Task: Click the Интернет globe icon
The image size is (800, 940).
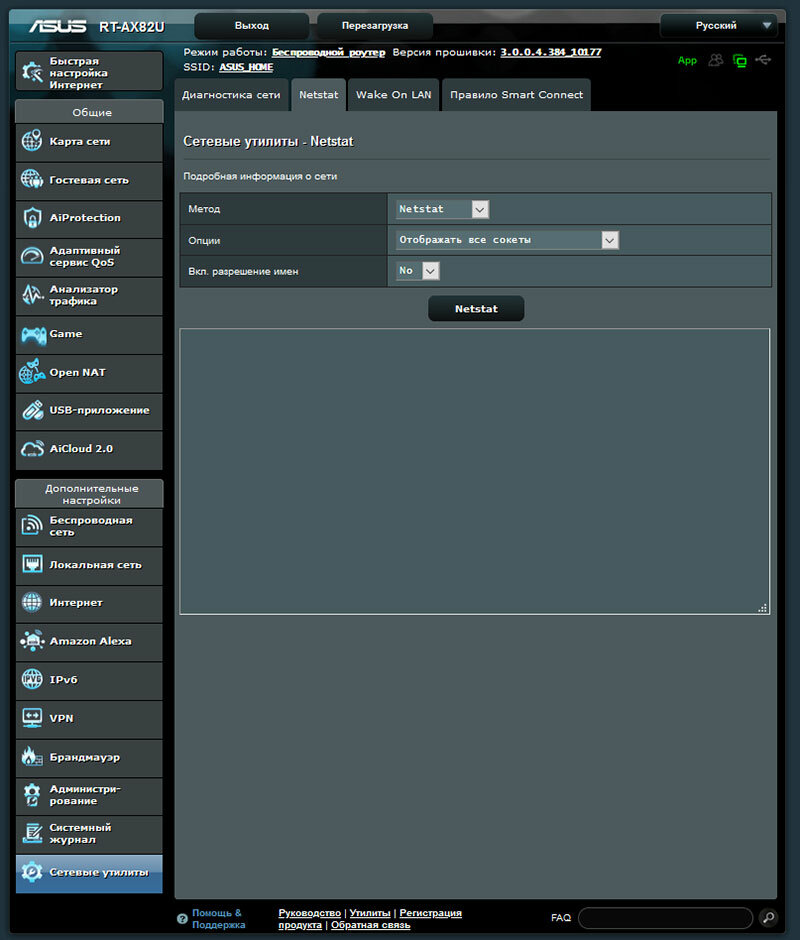Action: [32, 602]
